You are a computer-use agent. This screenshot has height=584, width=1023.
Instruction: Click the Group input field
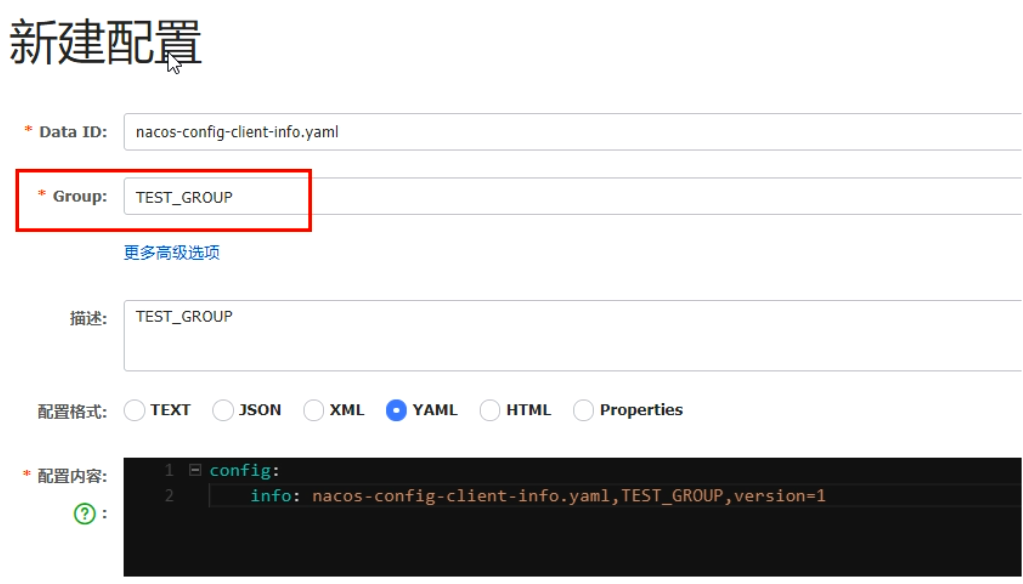tap(573, 196)
